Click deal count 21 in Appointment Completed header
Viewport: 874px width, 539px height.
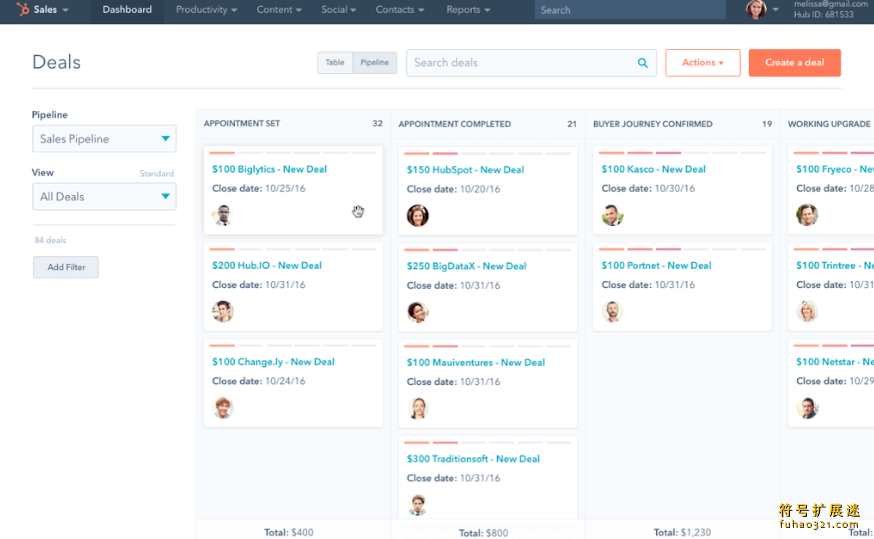(x=572, y=124)
